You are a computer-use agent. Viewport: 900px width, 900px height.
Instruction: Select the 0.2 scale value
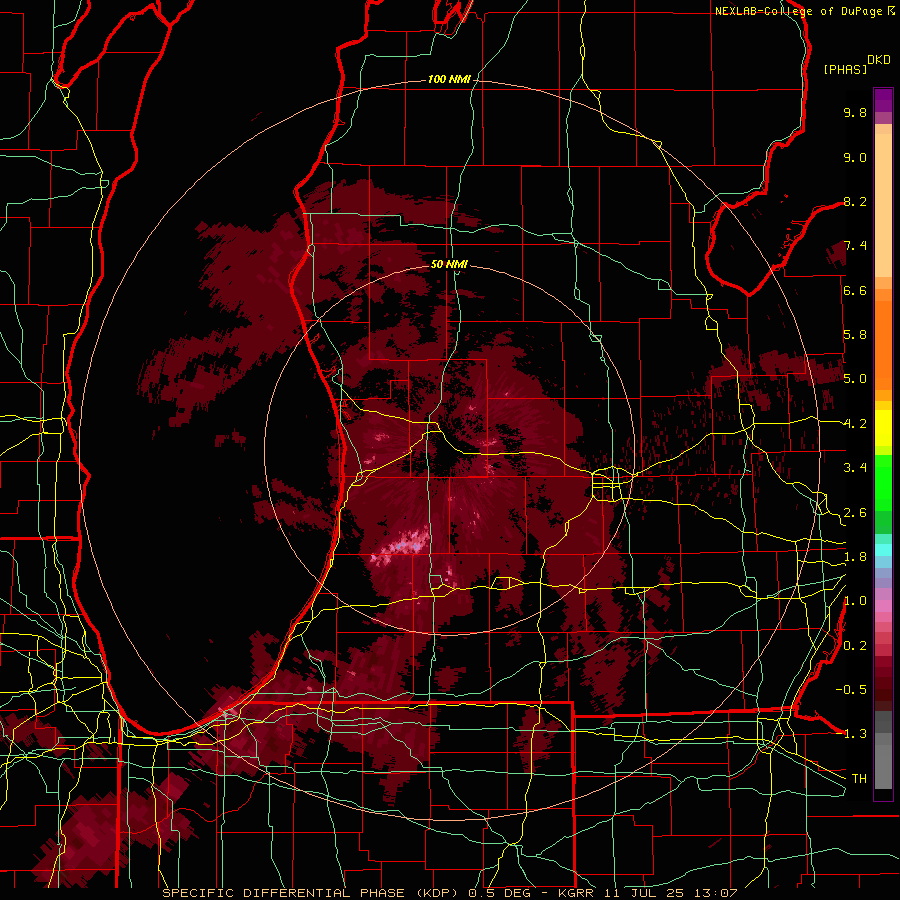pos(855,646)
